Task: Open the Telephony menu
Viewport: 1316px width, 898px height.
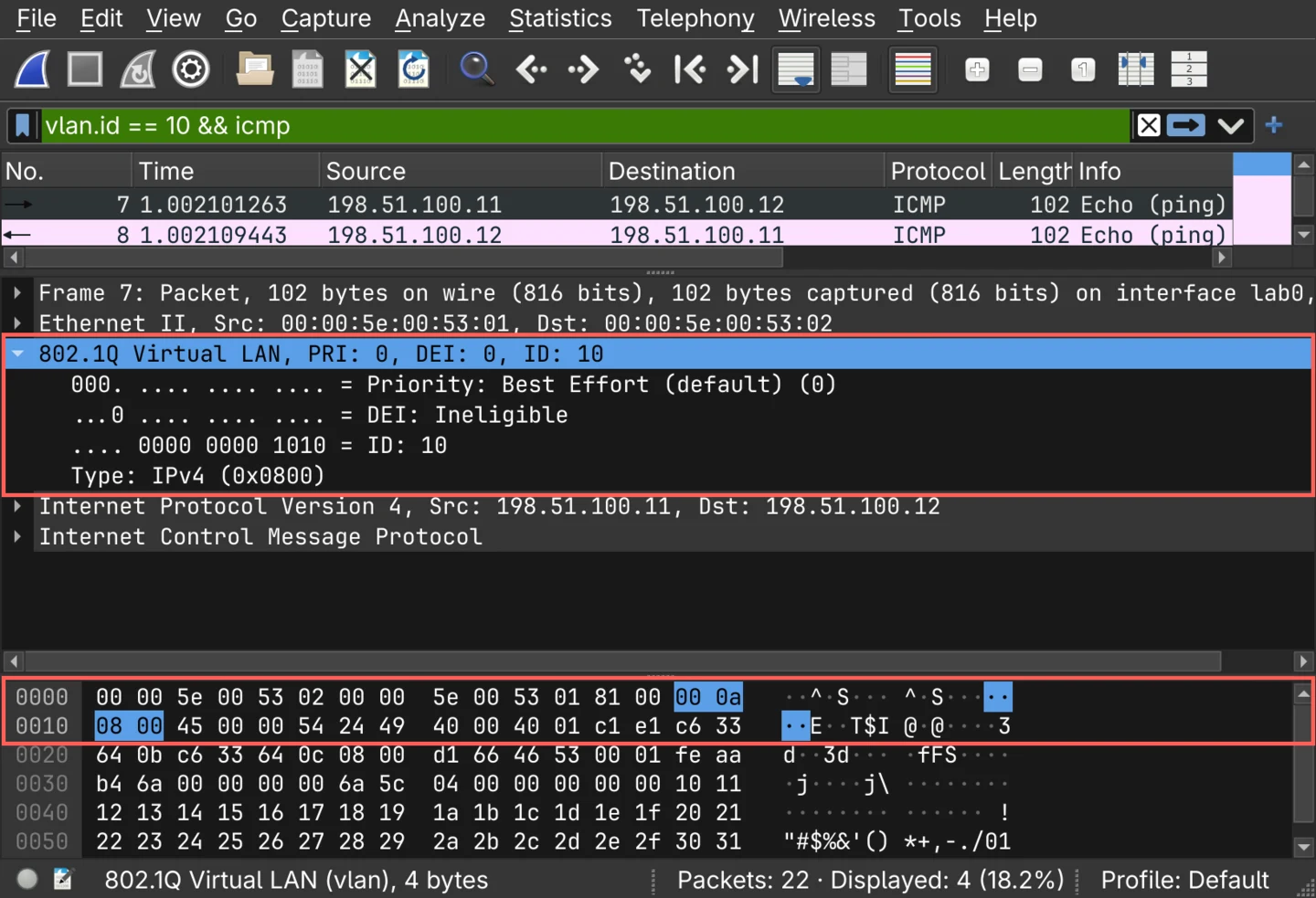Action: pos(695,18)
